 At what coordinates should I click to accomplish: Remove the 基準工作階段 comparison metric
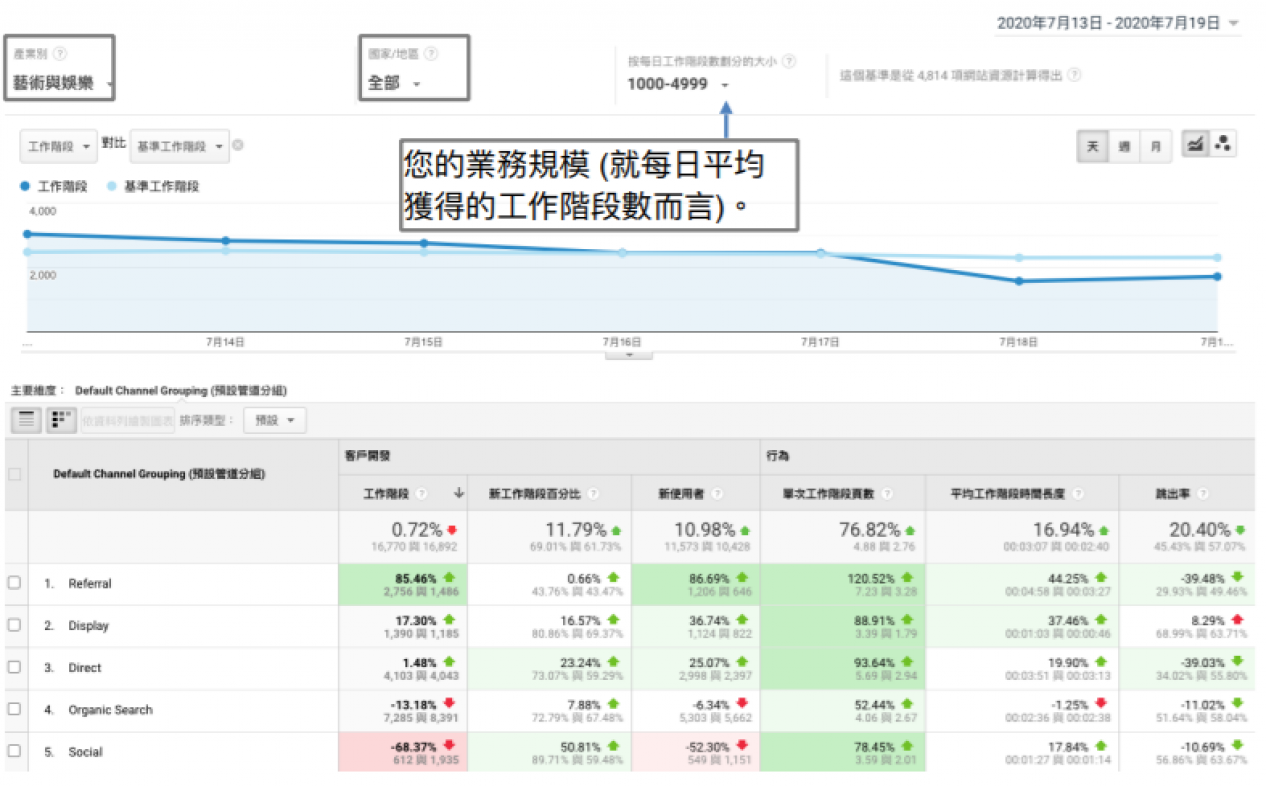point(238,146)
